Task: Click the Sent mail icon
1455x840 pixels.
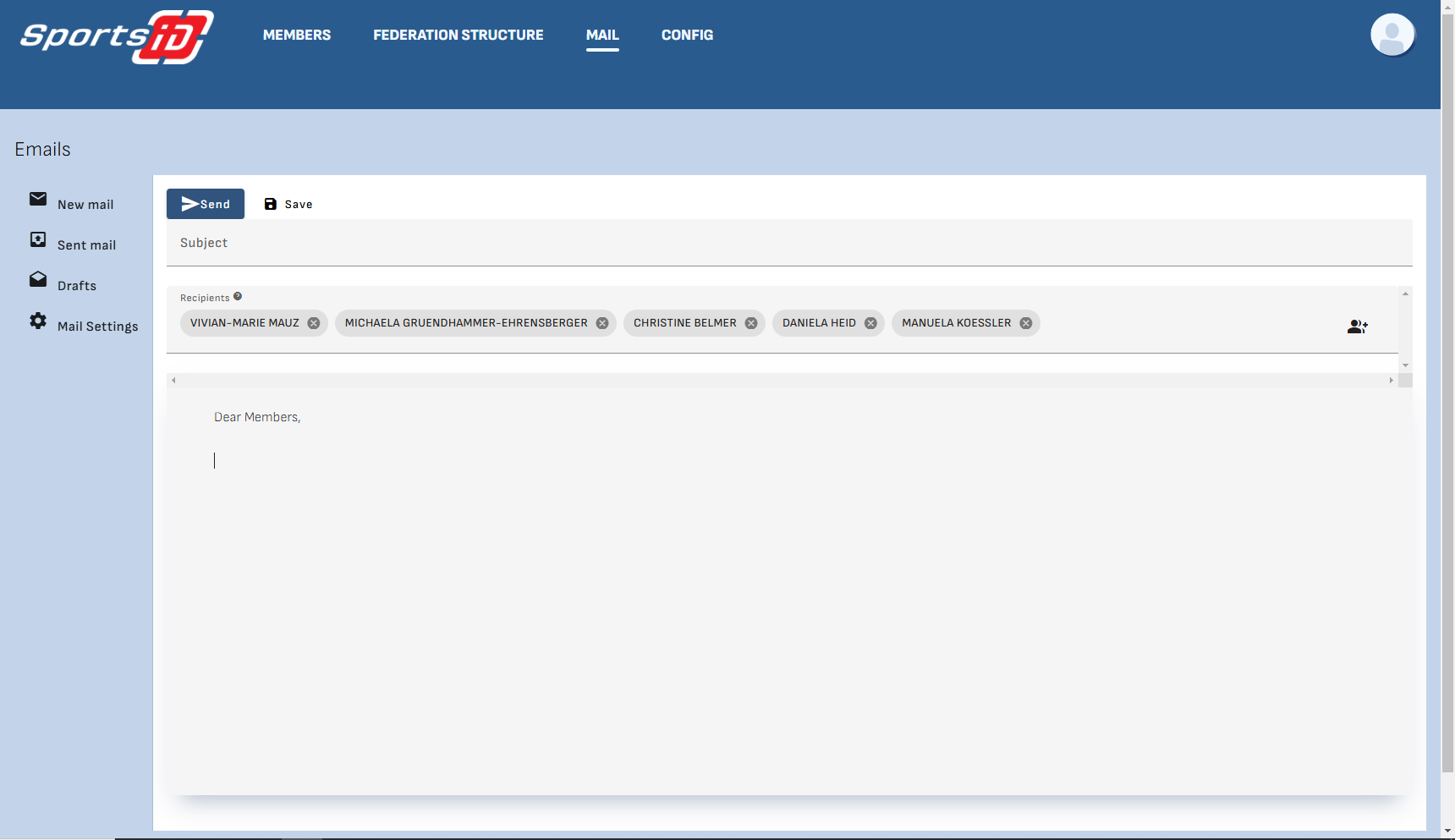Action: 38,239
